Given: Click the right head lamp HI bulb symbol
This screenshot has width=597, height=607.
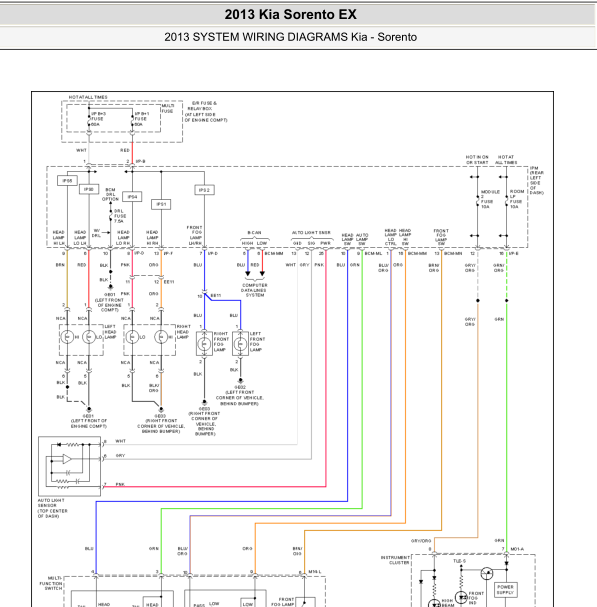Looking at the screenshot, I should click(x=161, y=337).
